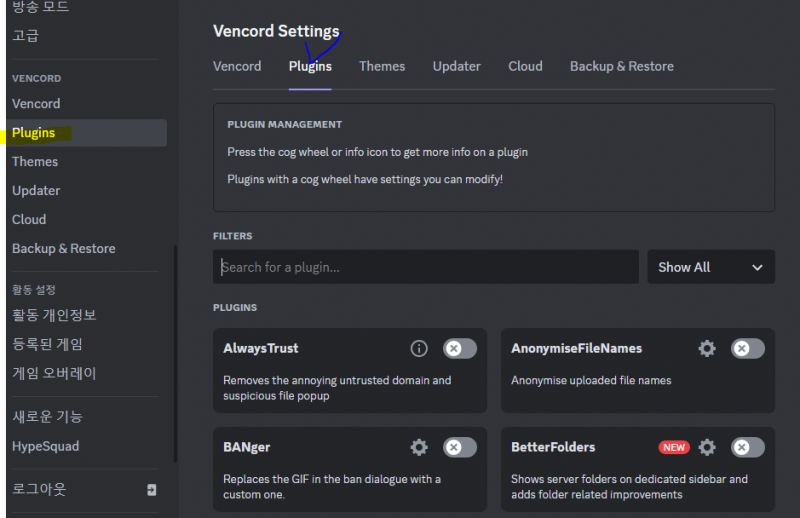Switch to the Themes tab
The image size is (800, 518).
(382, 66)
